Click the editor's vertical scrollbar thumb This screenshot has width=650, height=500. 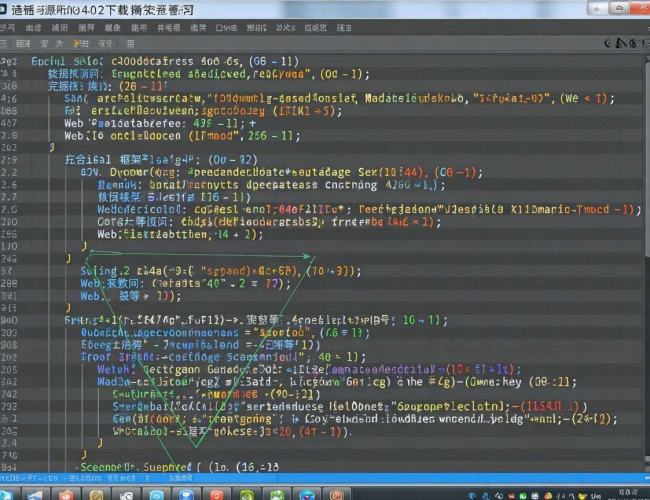[647, 158]
